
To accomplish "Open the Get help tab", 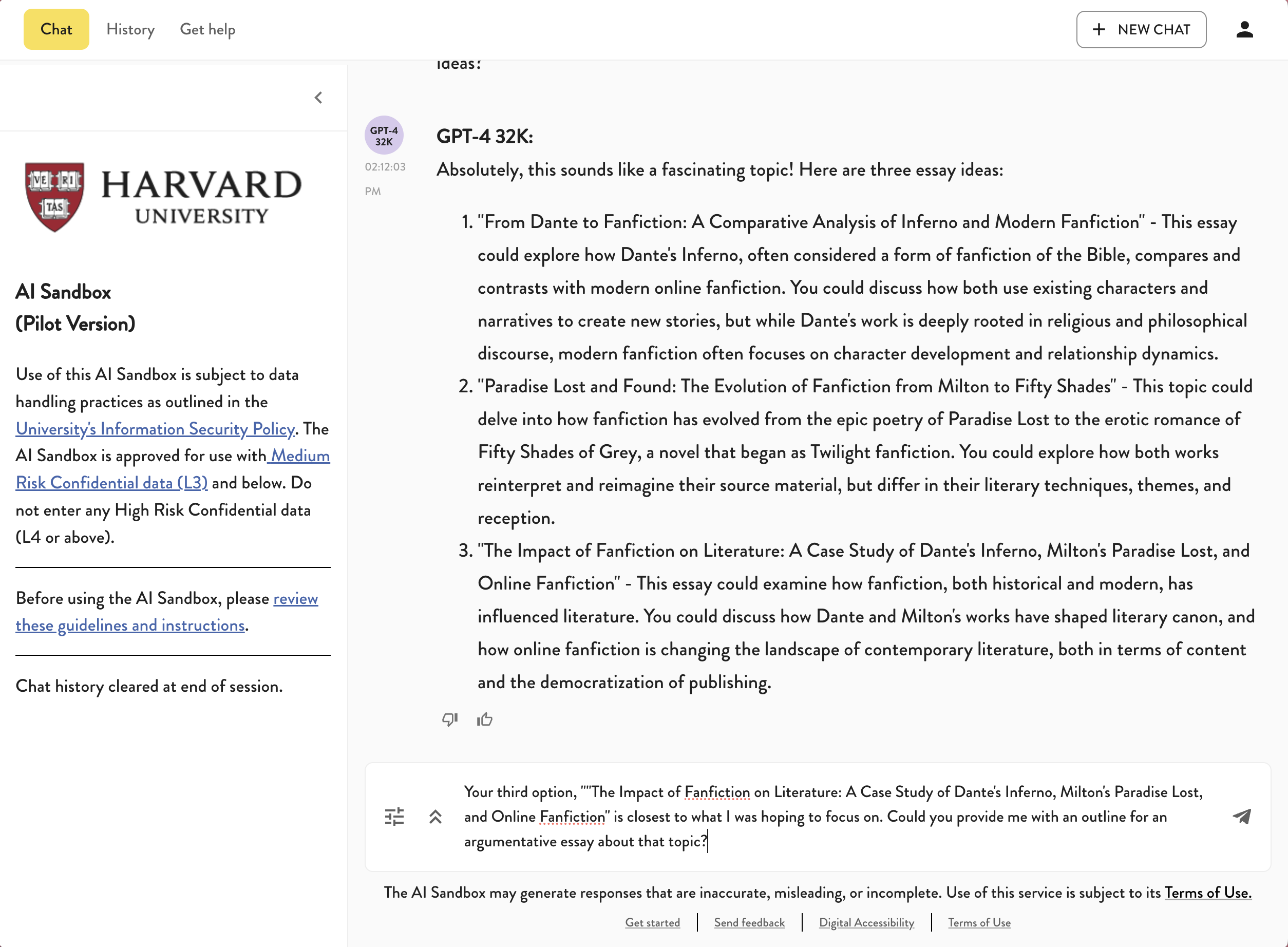I will pyautogui.click(x=207, y=29).
